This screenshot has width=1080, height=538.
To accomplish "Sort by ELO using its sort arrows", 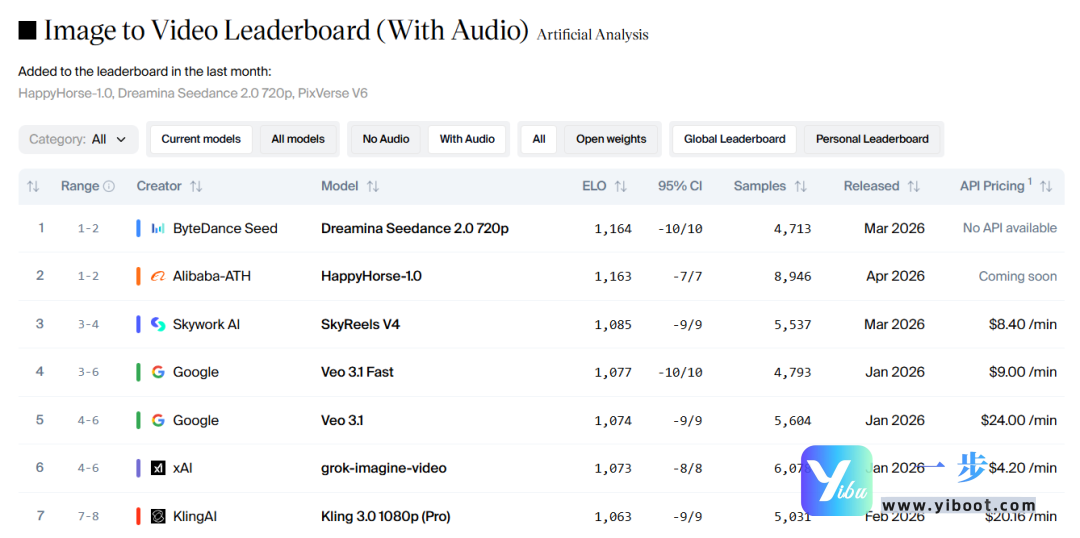I will (620, 187).
